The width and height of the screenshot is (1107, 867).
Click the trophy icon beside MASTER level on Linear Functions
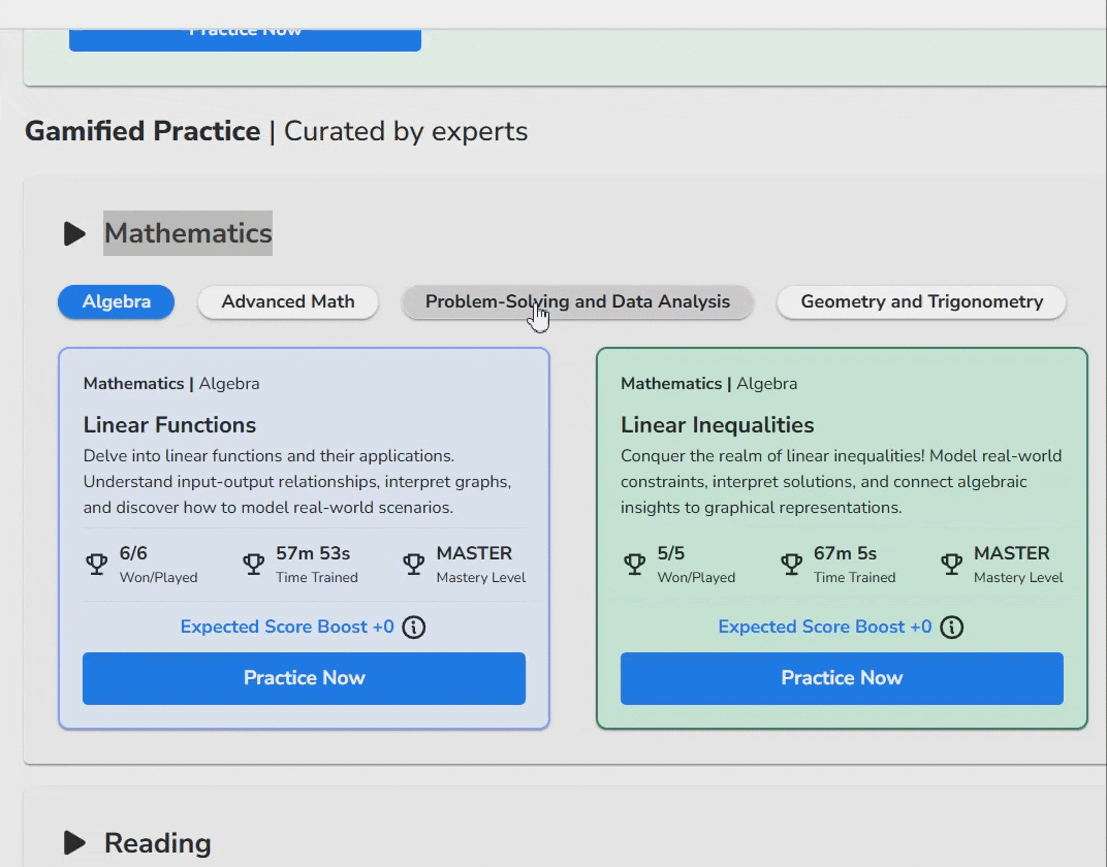click(x=413, y=564)
